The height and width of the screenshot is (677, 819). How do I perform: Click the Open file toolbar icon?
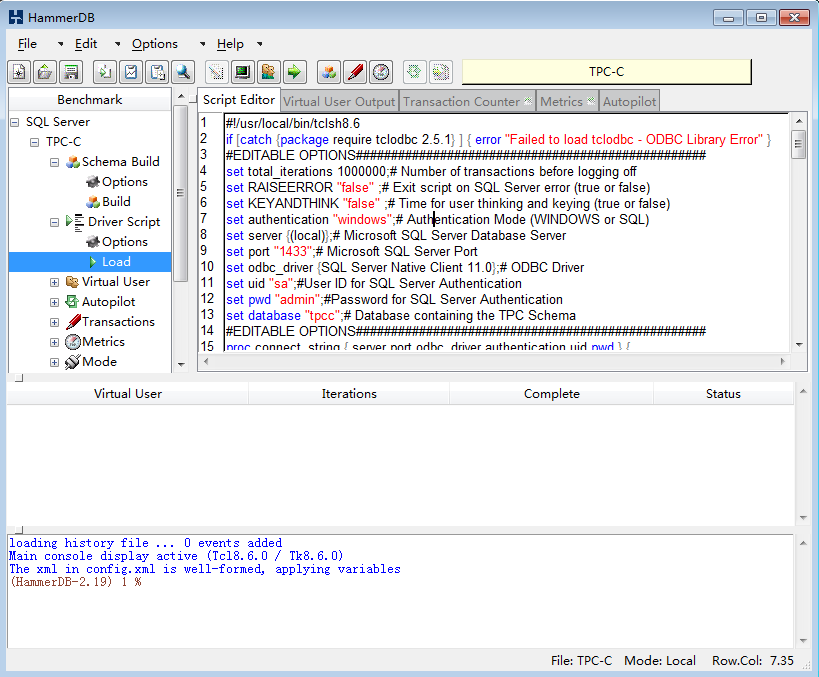45,72
